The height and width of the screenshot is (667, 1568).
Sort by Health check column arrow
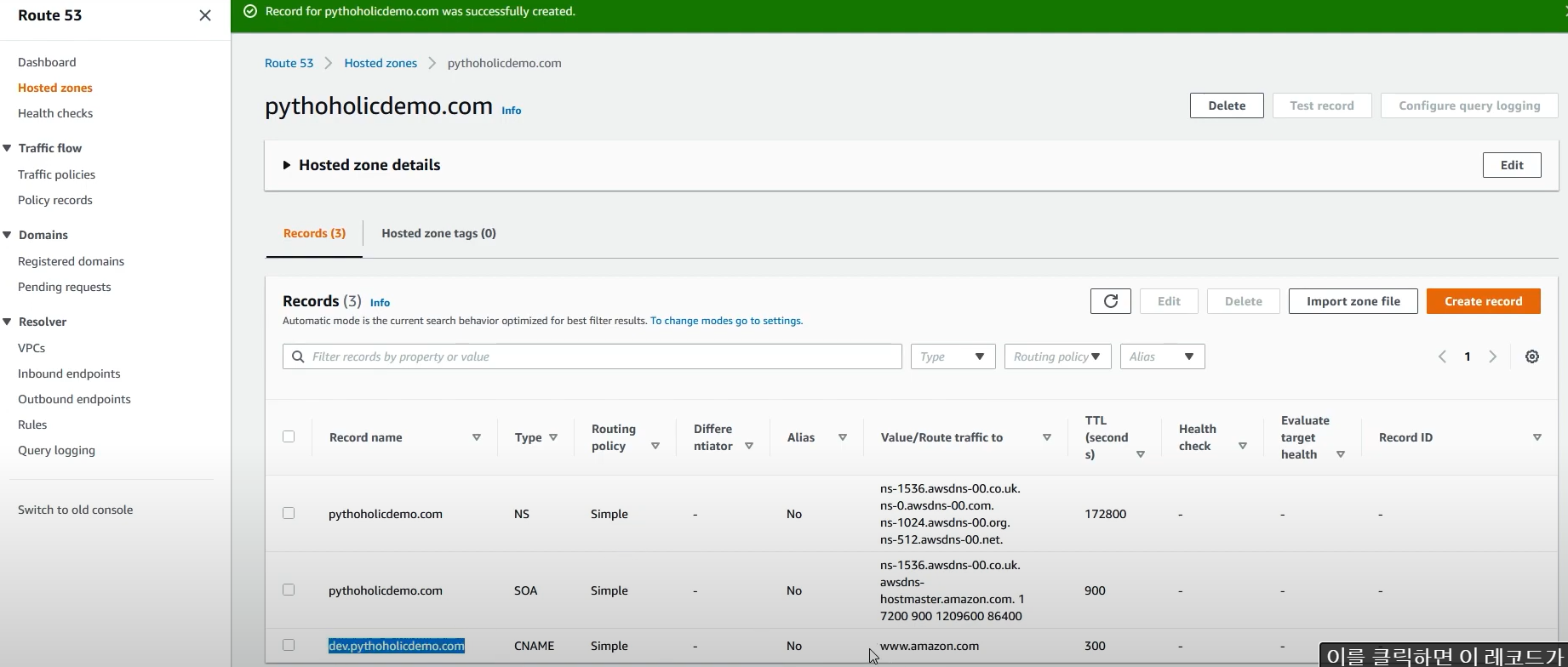coord(1243,446)
